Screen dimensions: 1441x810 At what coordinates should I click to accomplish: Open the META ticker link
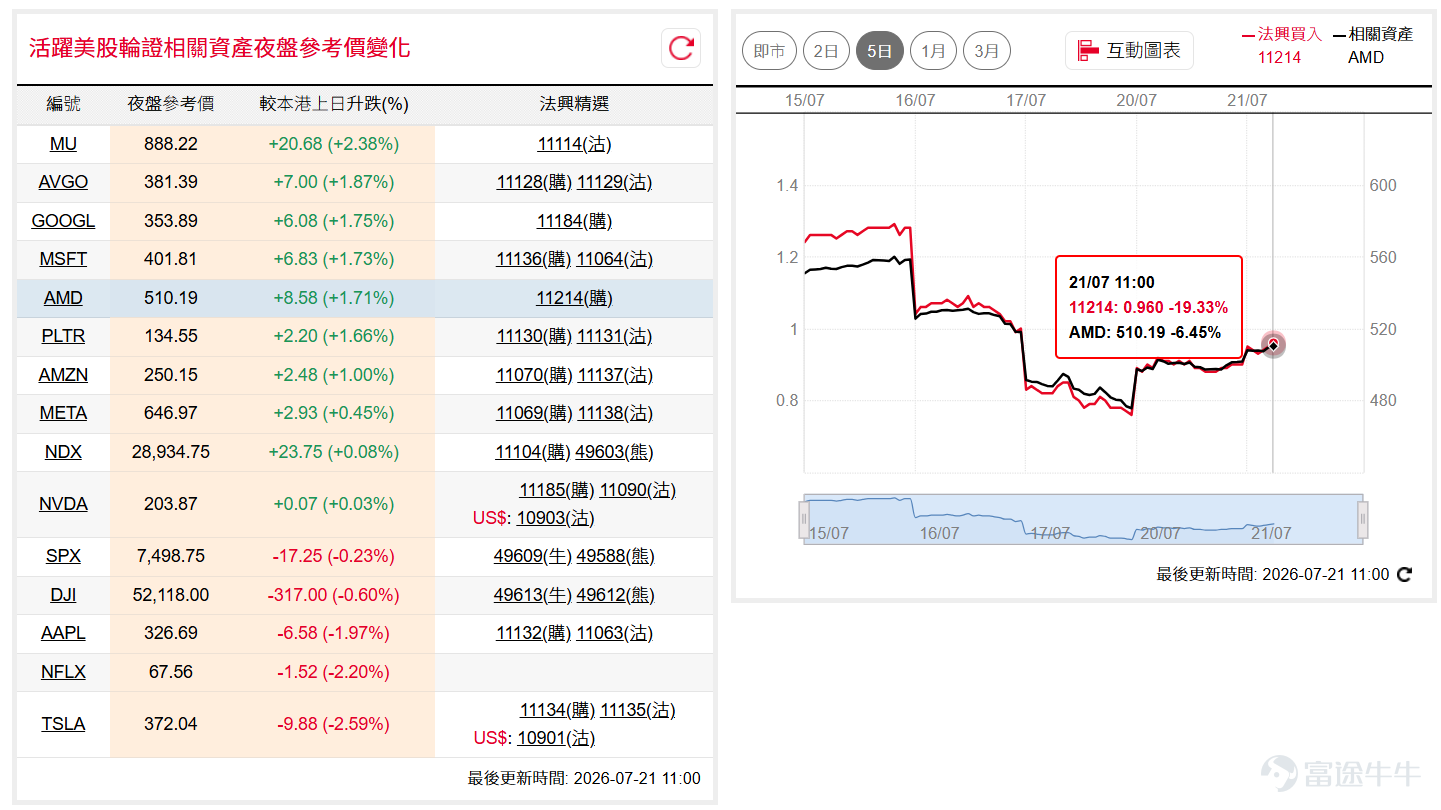[63, 413]
